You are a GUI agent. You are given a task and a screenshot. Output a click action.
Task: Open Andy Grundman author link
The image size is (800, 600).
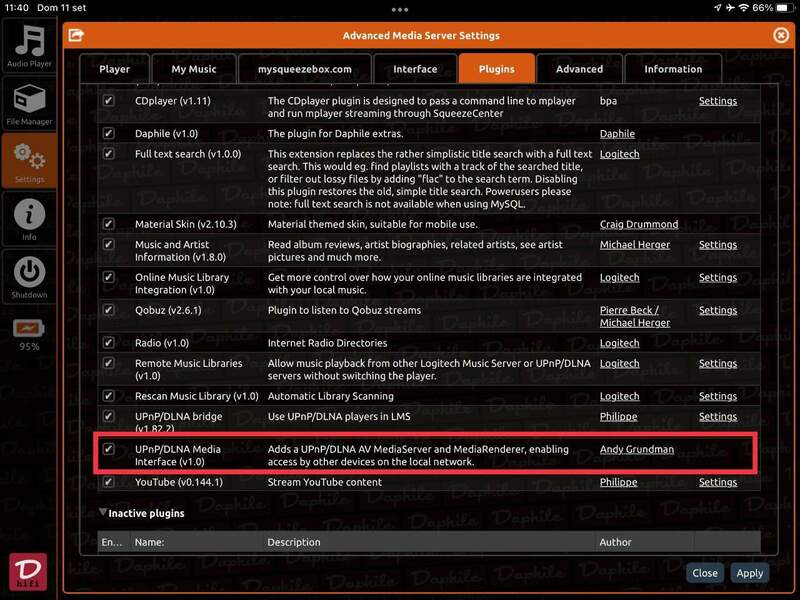point(636,450)
